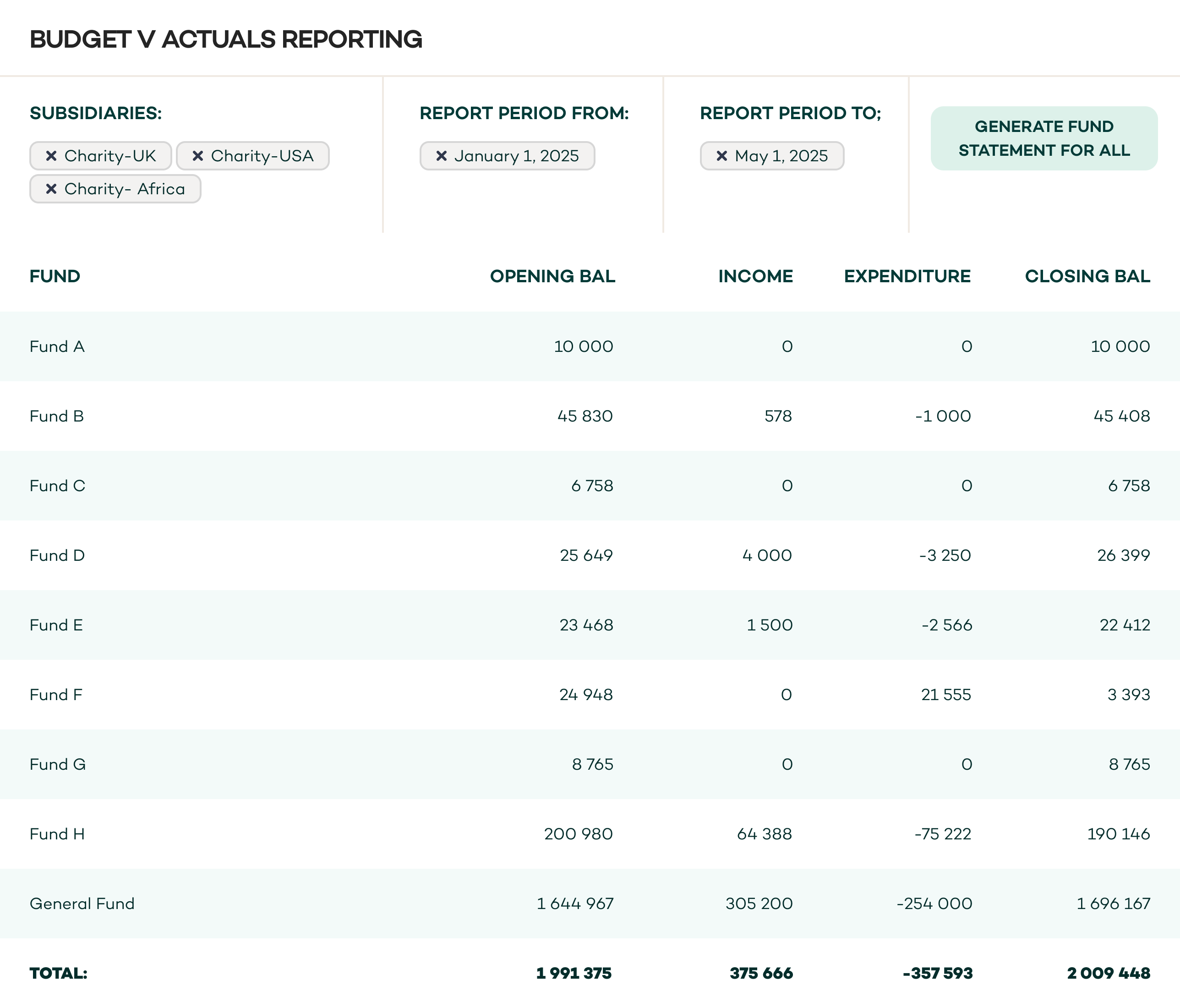Screen dimensions: 1180x1008
Task: Sort by the Fund column header
Action: click(x=55, y=276)
